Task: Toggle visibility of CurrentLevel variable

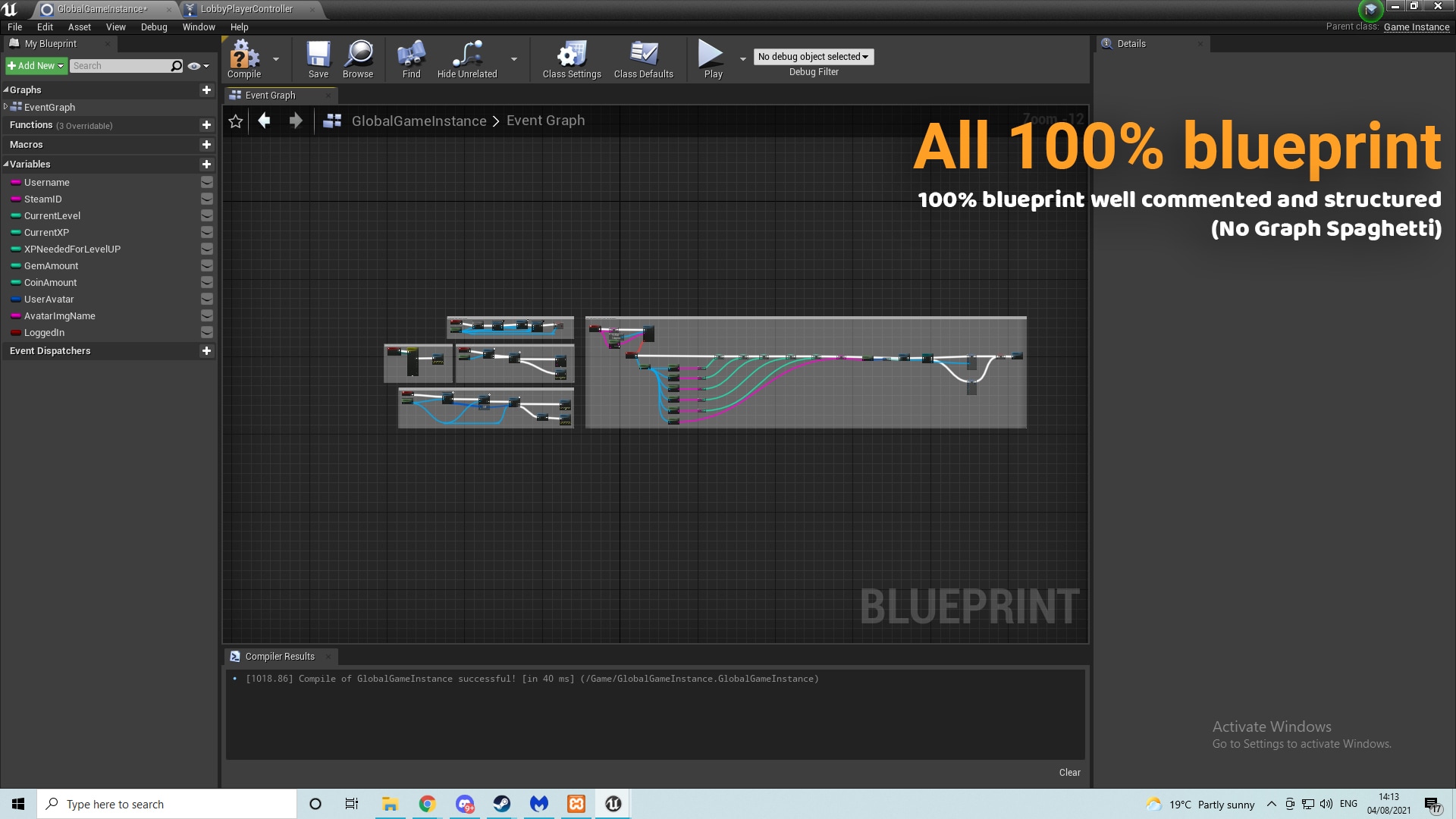Action: pos(206,216)
